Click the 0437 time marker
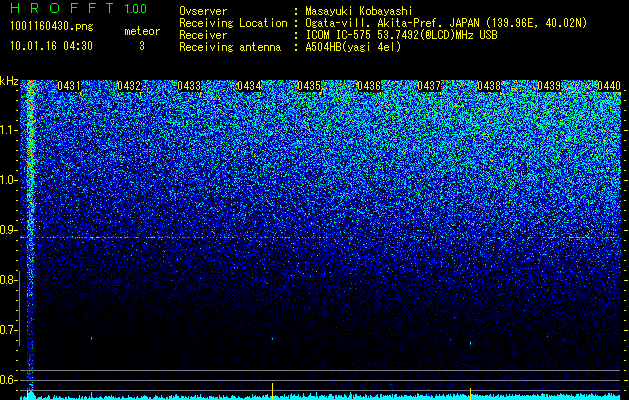Screen dimensions: 629x400 [x=429, y=86]
